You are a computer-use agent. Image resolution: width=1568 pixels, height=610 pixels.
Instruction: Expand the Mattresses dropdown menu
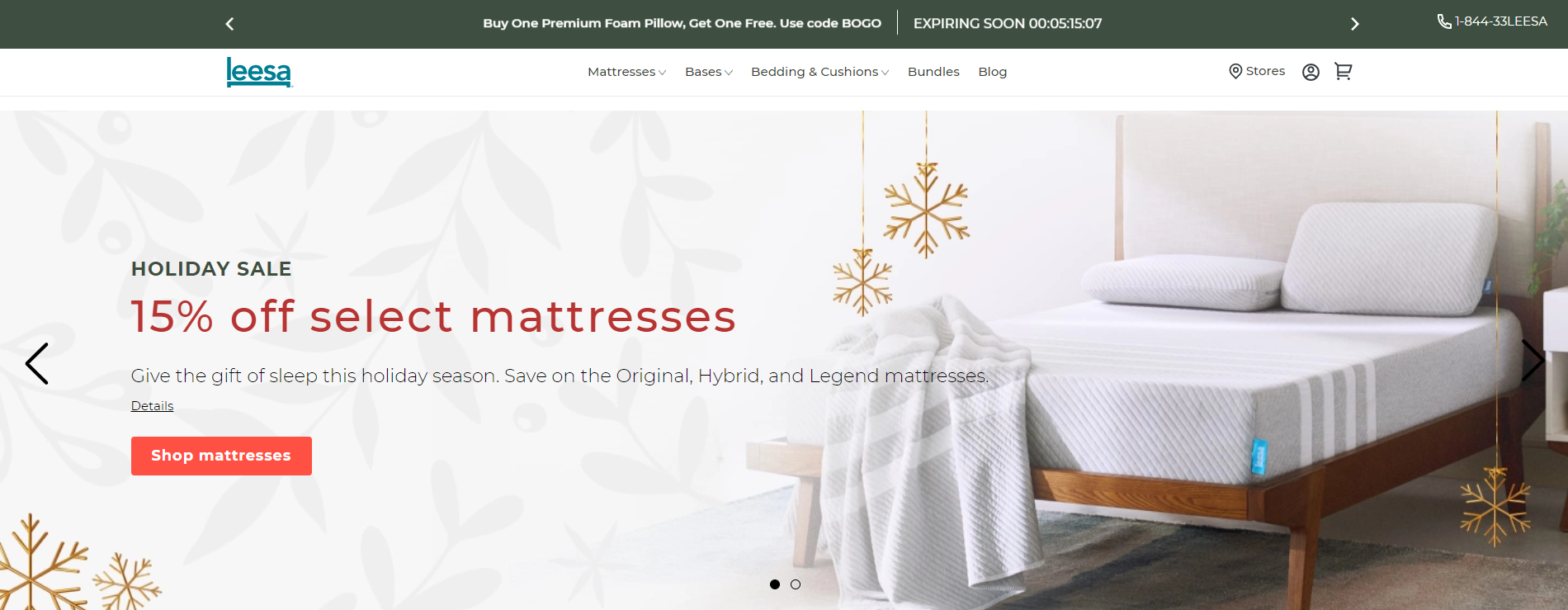click(627, 72)
